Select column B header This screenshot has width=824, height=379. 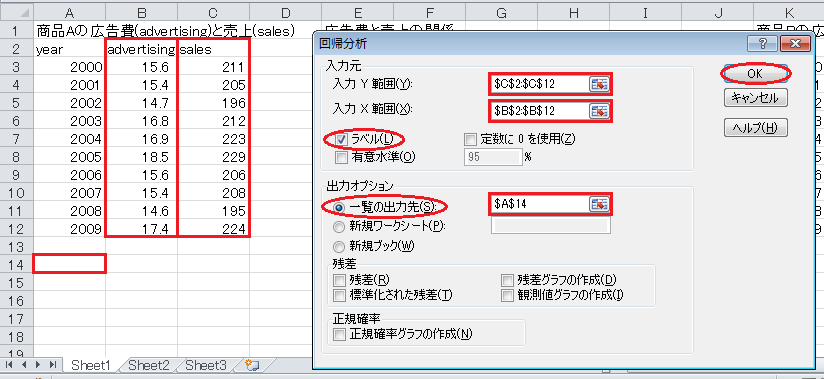(x=141, y=12)
